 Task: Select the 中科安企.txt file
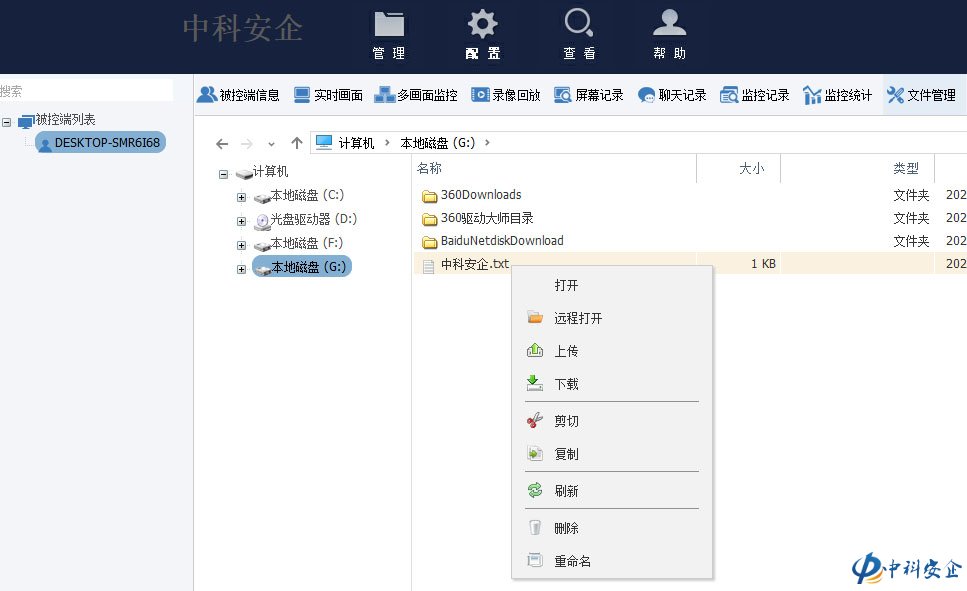tap(475, 264)
